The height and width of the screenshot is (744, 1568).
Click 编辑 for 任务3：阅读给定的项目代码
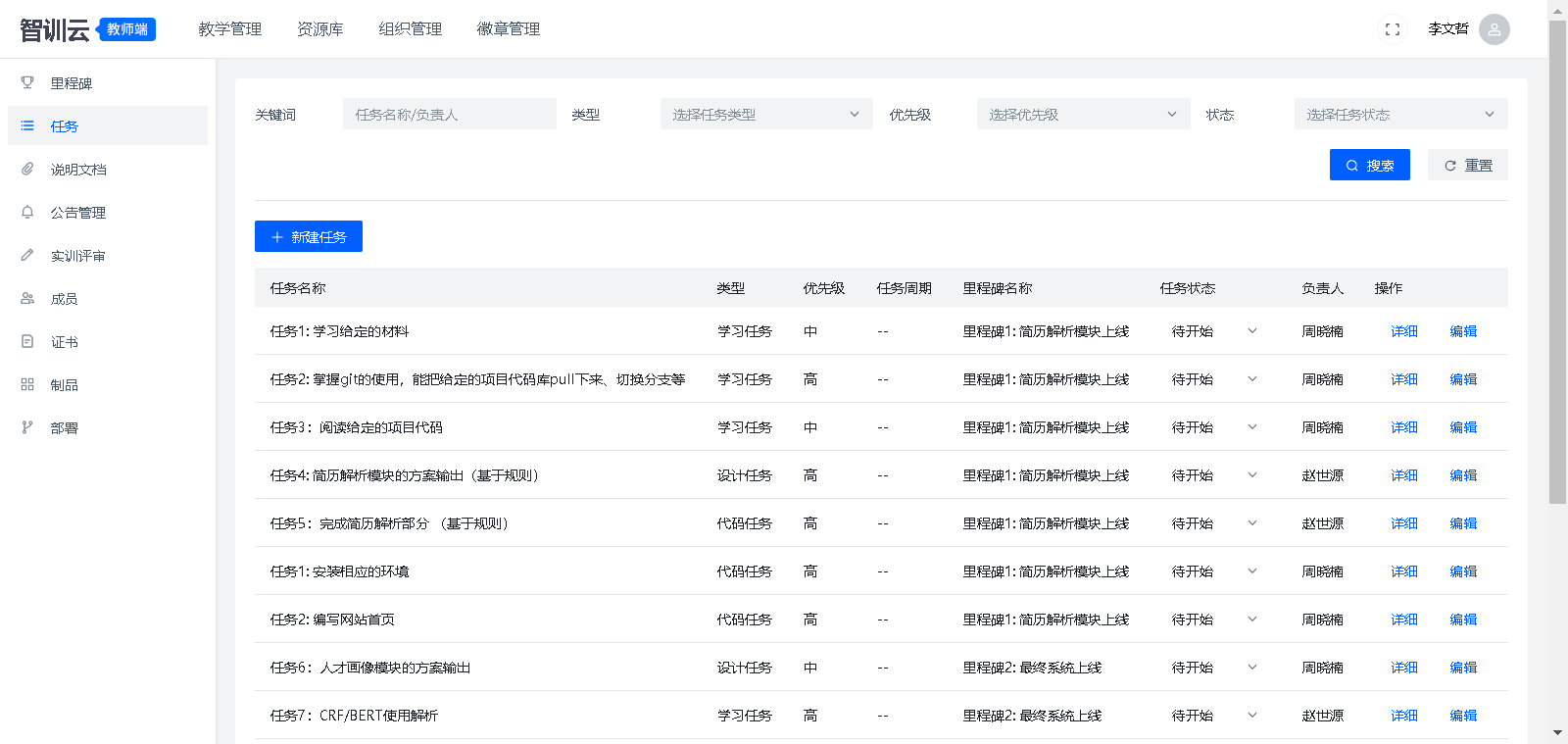1463,427
